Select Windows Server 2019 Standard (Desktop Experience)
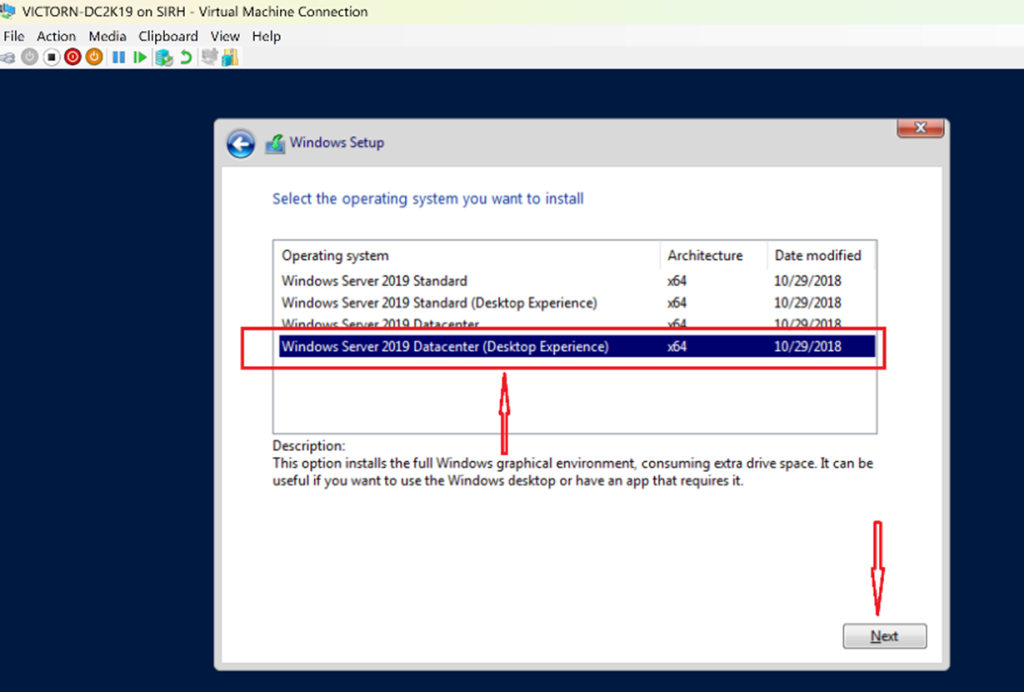This screenshot has height=692, width=1024. click(577, 303)
